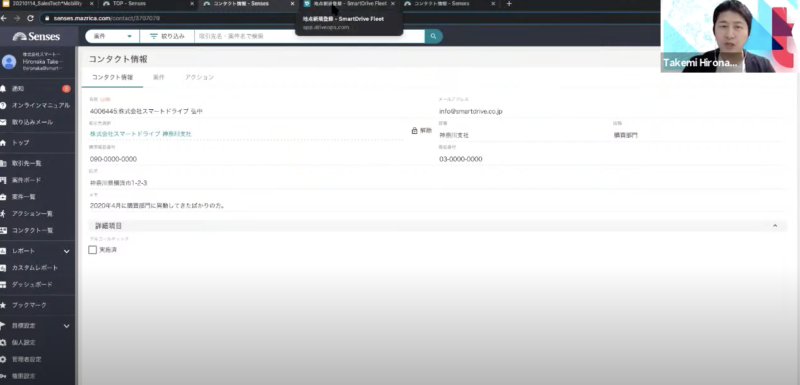Click phone number 03-0000-0000
Screen dimensions: 800x385
(x=461, y=159)
